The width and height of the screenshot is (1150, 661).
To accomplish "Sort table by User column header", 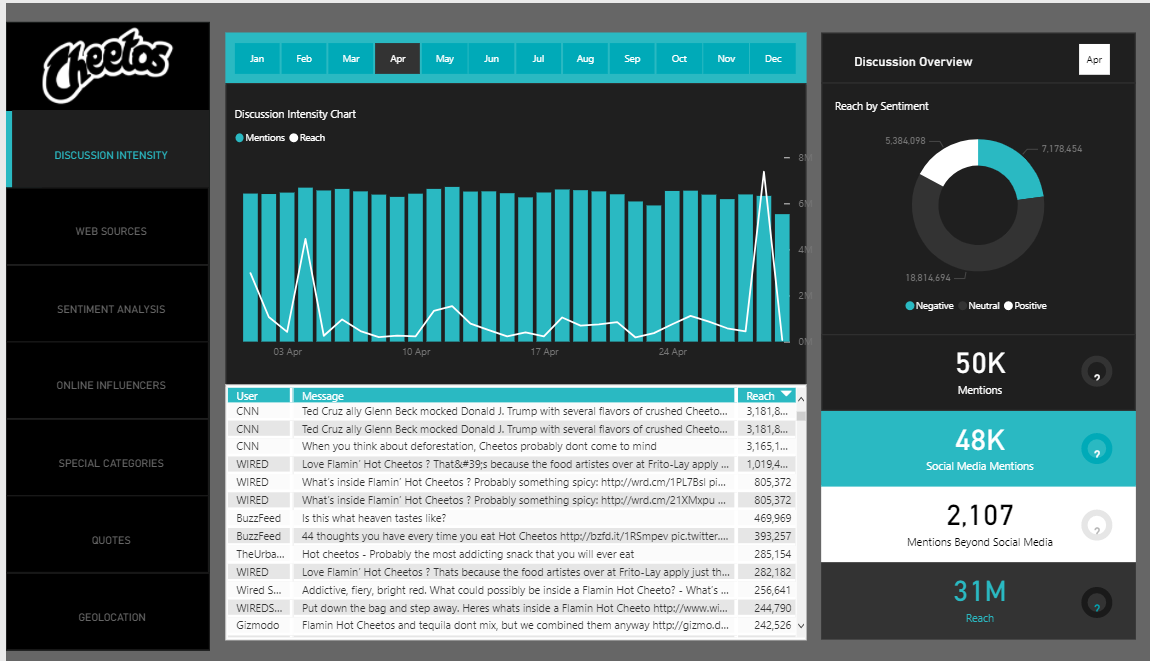I will tap(258, 395).
